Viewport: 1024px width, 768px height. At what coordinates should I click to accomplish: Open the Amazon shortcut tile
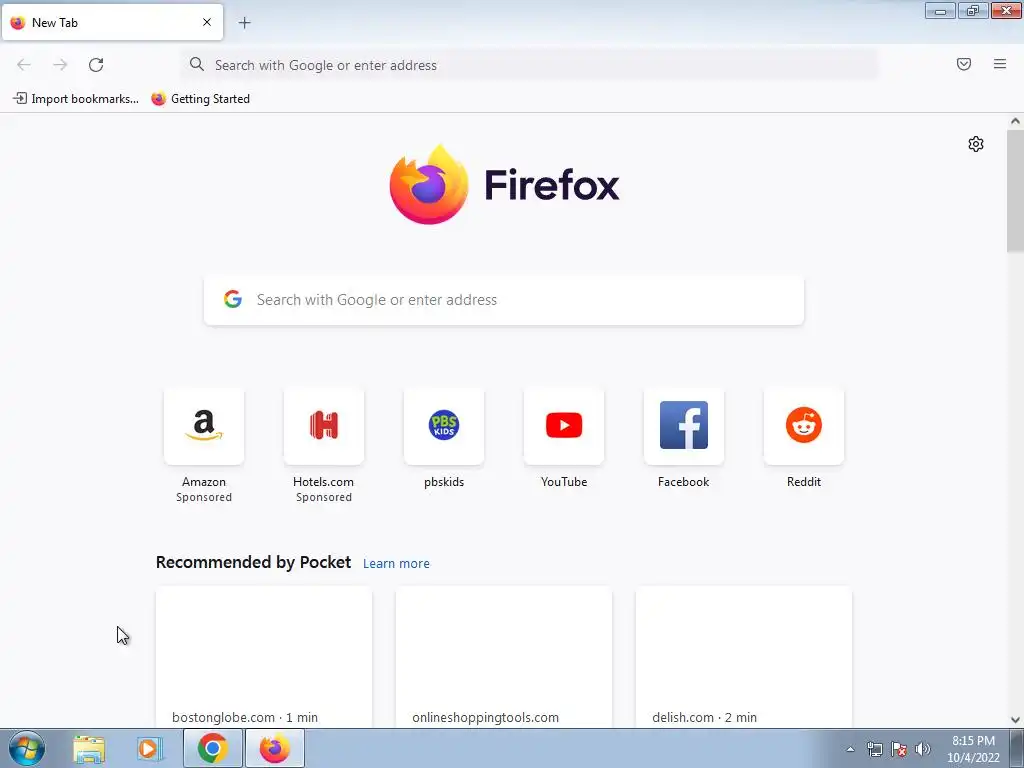[204, 426]
